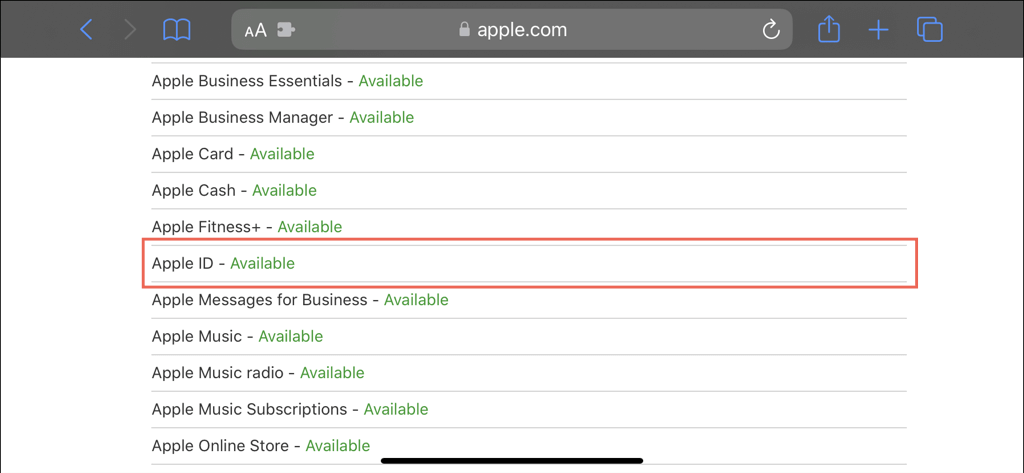Screen dimensions: 1024x473
Task: Go back to the previous page
Action: pyautogui.click(x=86, y=30)
